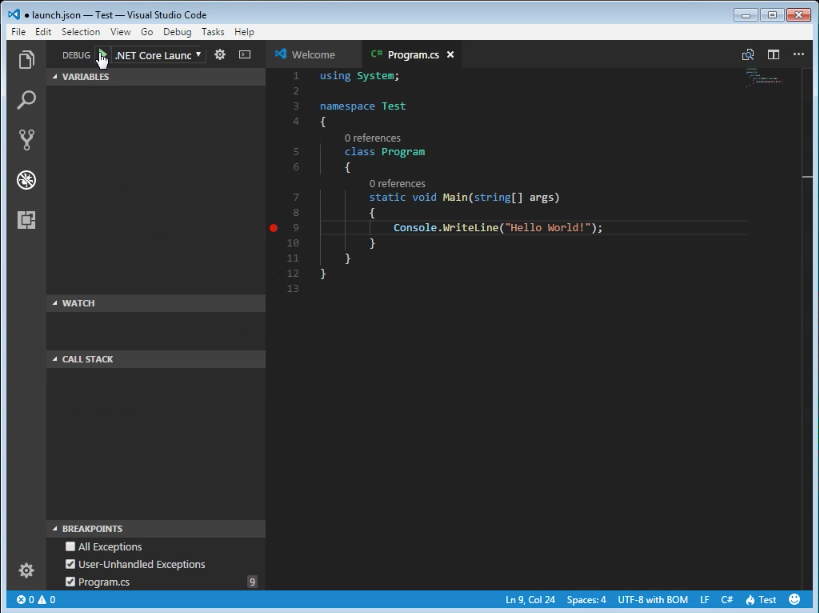Image resolution: width=819 pixels, height=613 pixels.
Task: Click the breakpoint red dot on line 9
Action: point(273,228)
